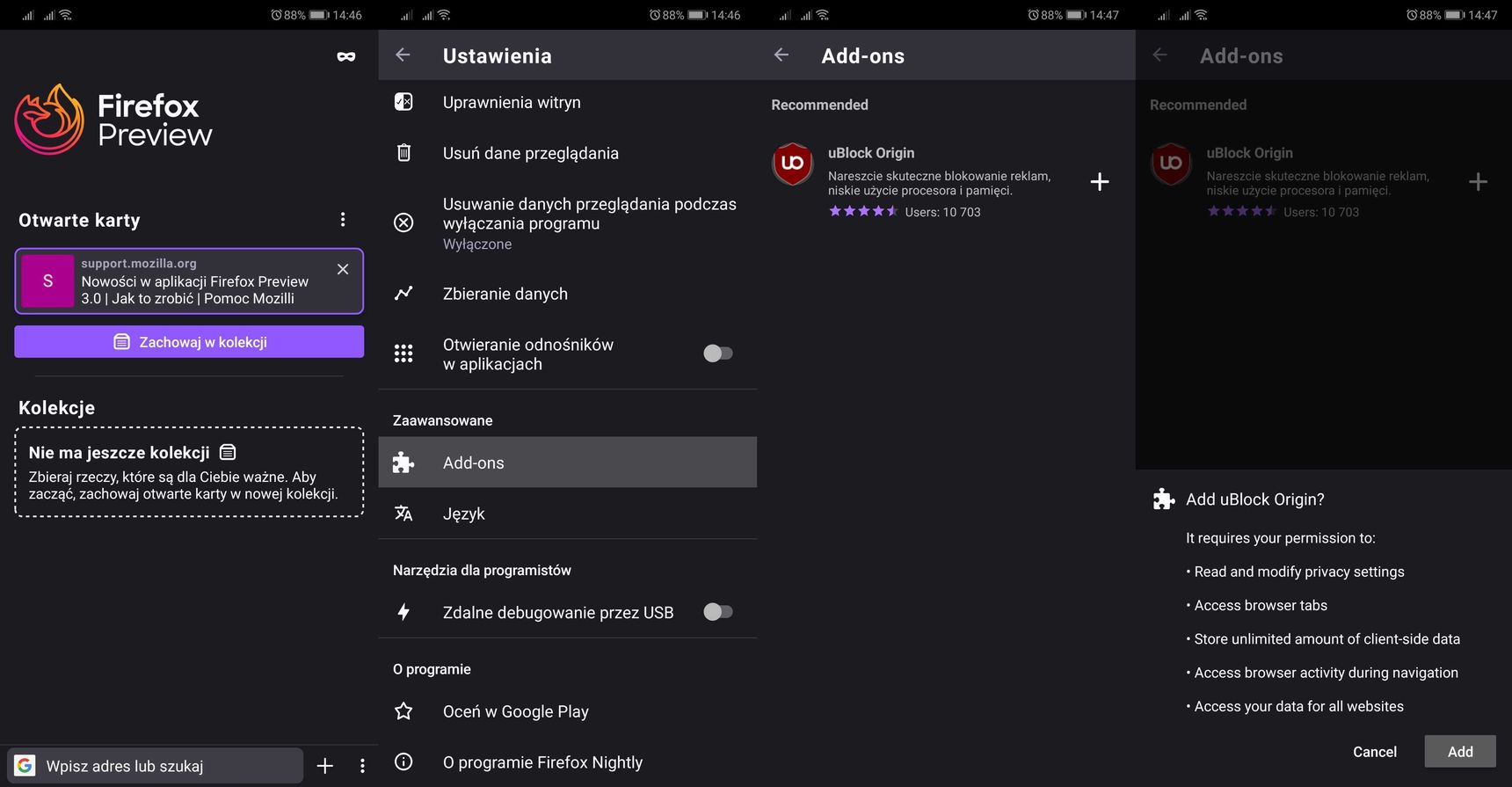
Task: Open the bottom toolbar three-dot menu
Action: (362, 766)
